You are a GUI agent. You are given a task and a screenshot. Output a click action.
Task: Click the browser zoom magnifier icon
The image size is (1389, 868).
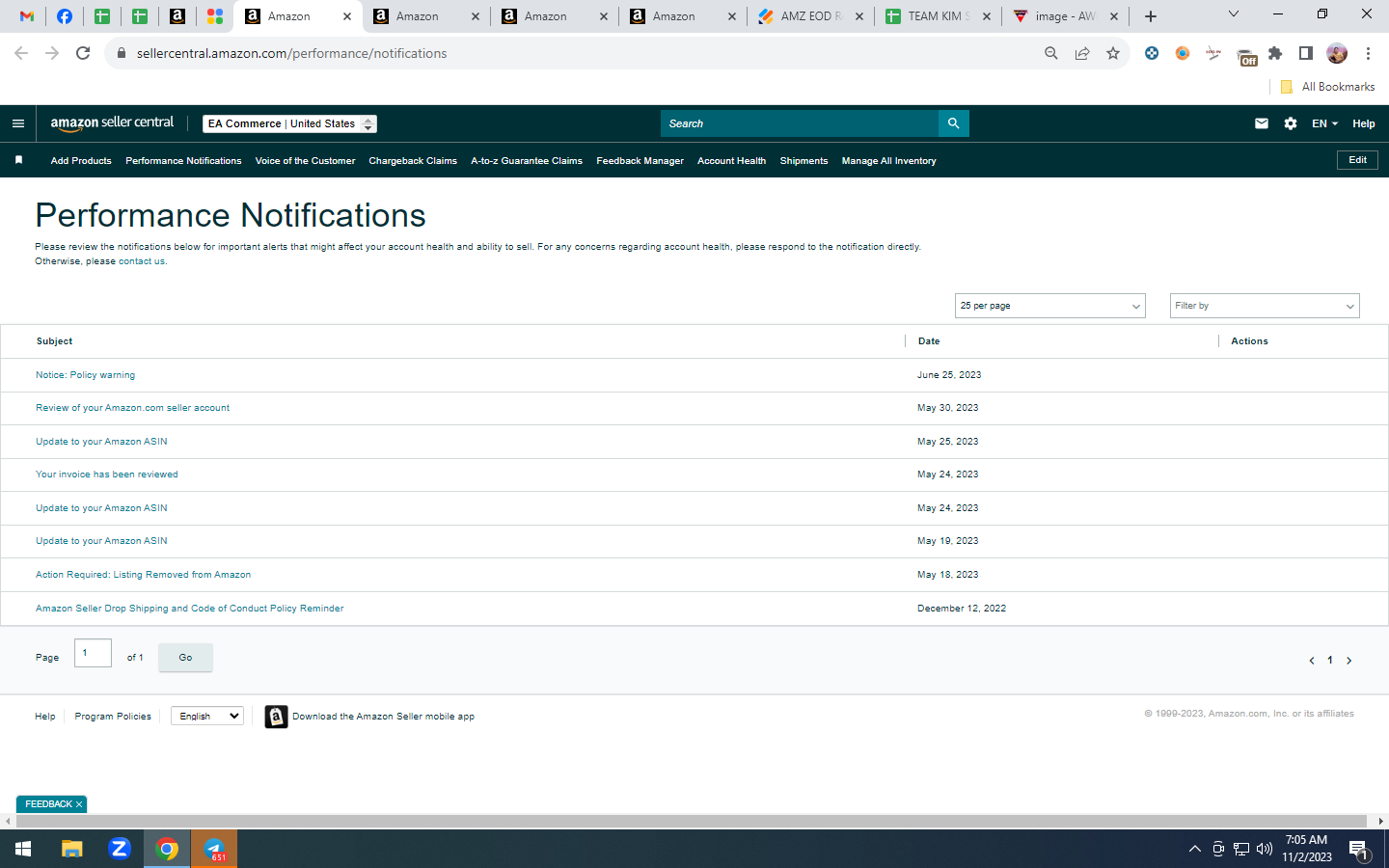[x=1051, y=53]
